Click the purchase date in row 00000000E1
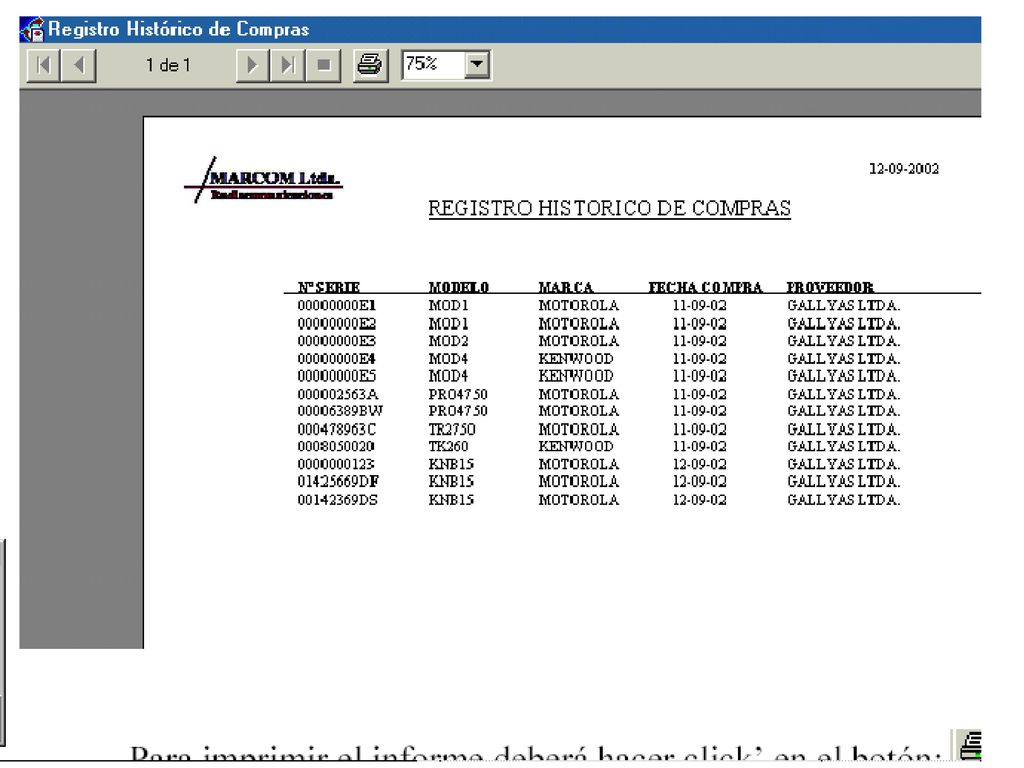The height and width of the screenshot is (768, 1024). pos(699,306)
